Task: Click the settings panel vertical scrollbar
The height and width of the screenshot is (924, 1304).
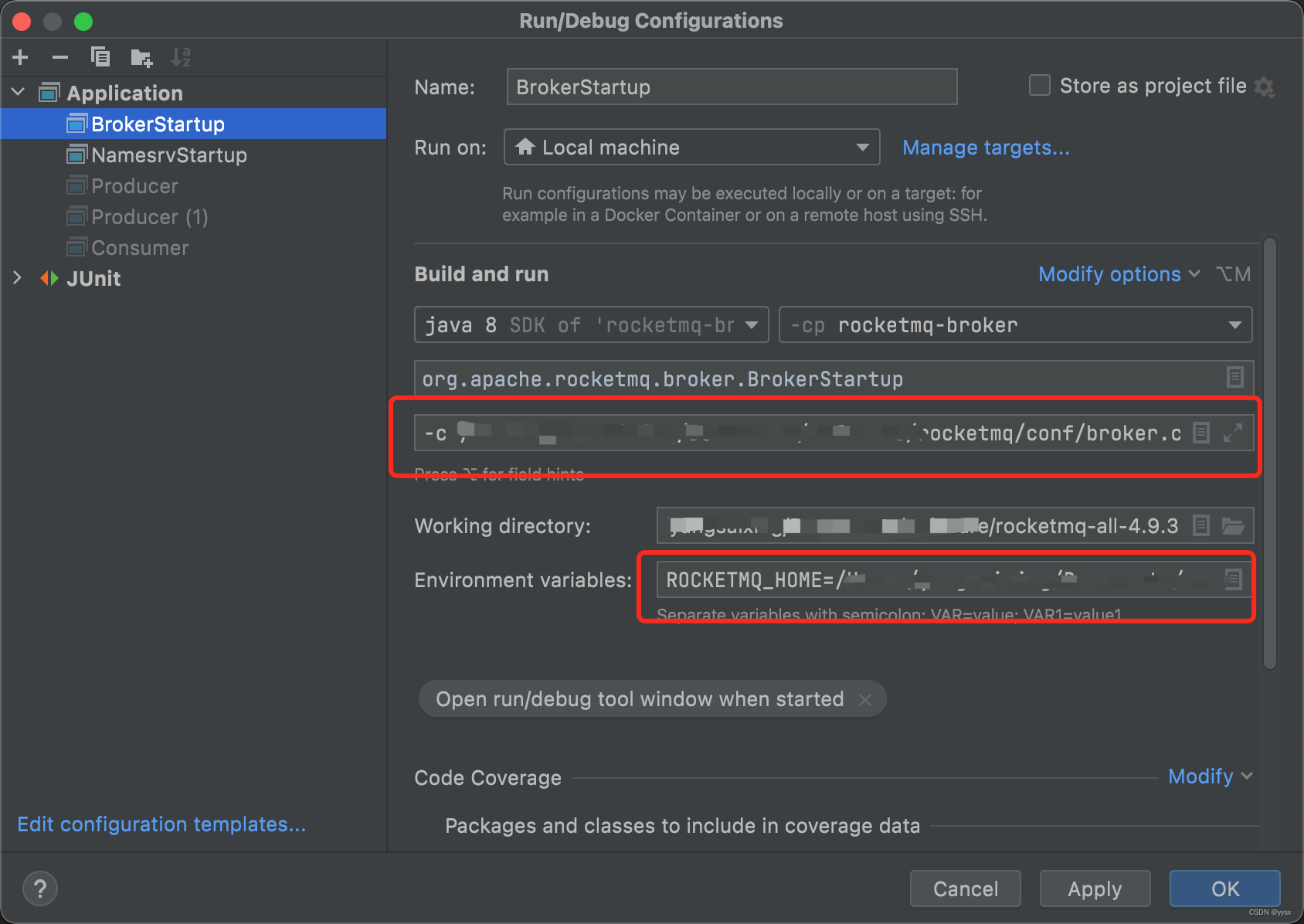Action: (1270, 454)
